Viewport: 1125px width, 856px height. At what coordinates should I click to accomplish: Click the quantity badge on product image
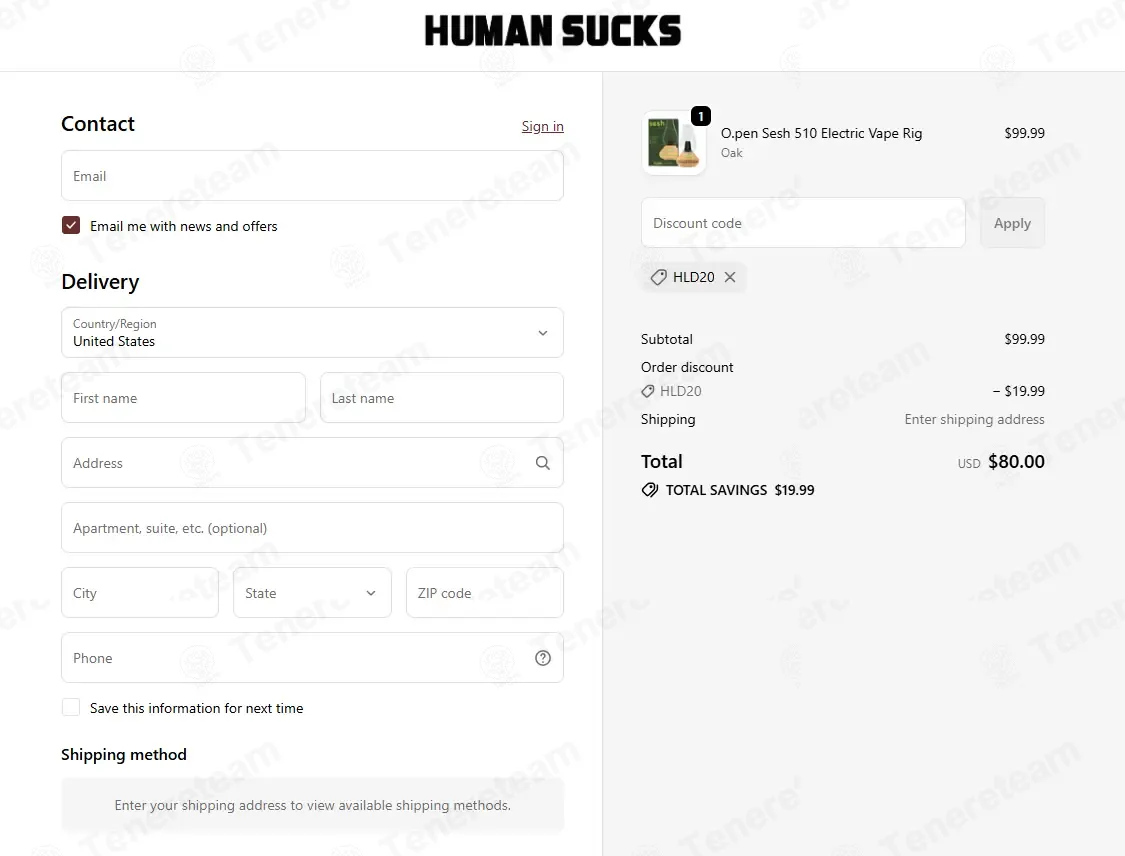coord(700,116)
